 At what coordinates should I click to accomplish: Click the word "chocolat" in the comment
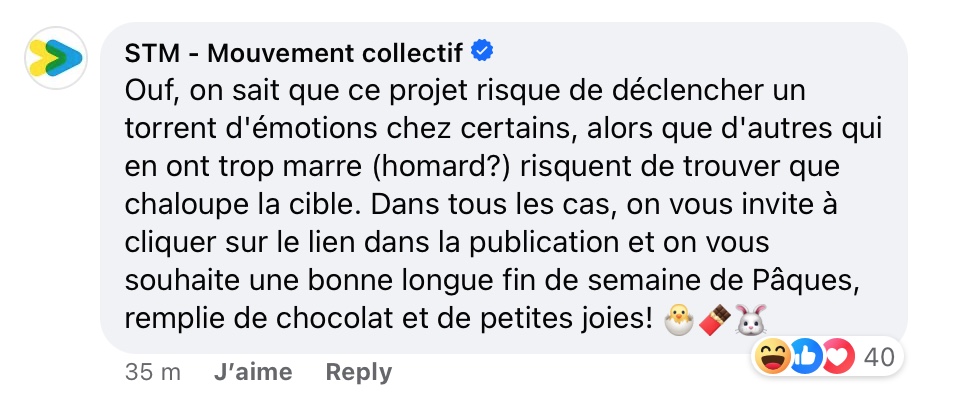pos(334,319)
